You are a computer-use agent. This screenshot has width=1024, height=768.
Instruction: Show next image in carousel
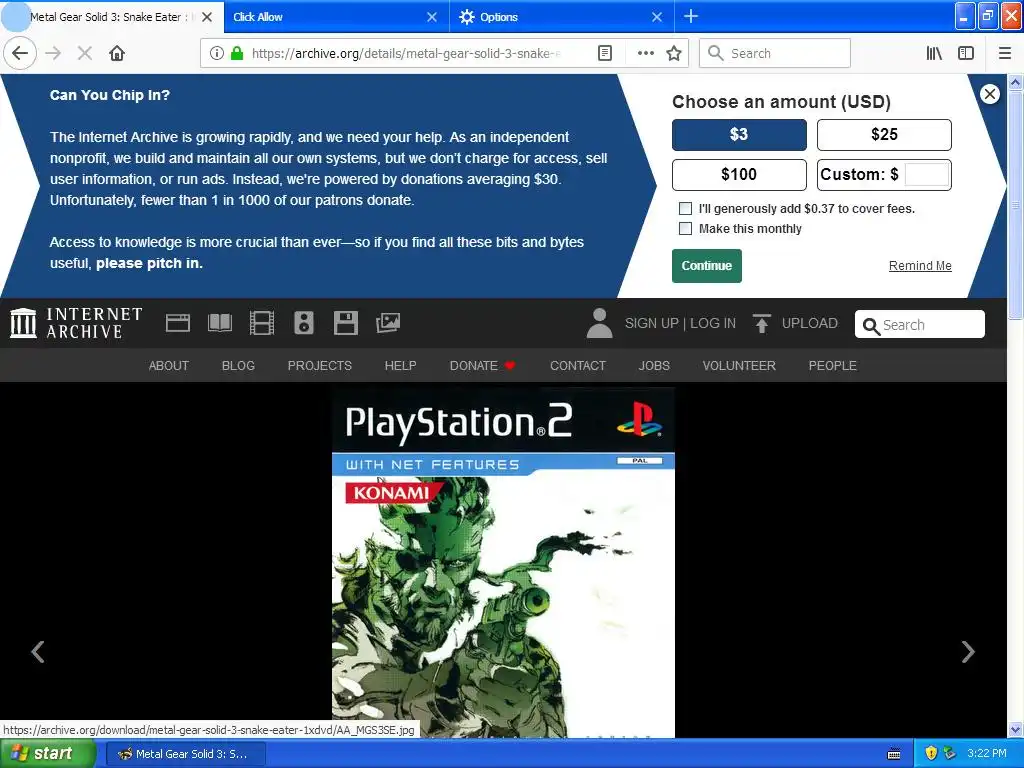(968, 651)
